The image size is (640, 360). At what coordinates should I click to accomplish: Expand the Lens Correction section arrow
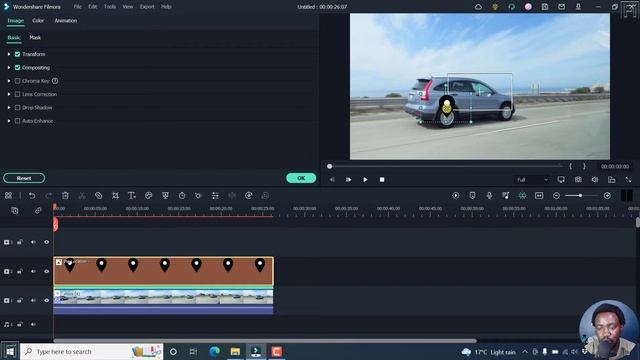click(x=9, y=94)
